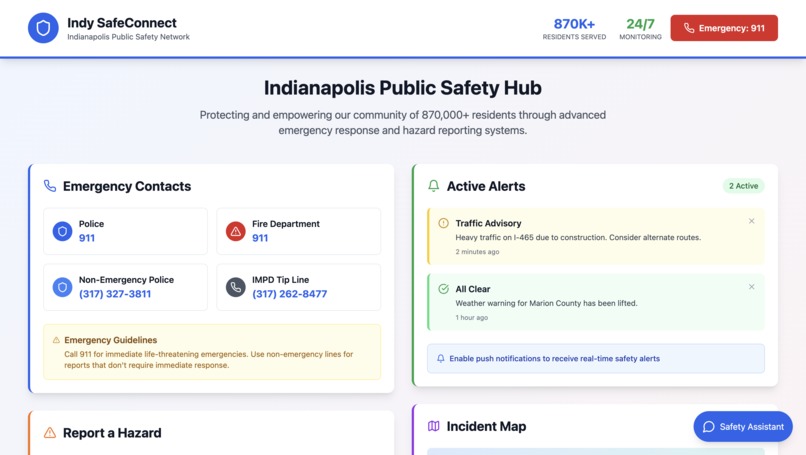This screenshot has height=455, width=806.
Task: Click the bell icon in push notifications banner
Action: pyautogui.click(x=441, y=358)
